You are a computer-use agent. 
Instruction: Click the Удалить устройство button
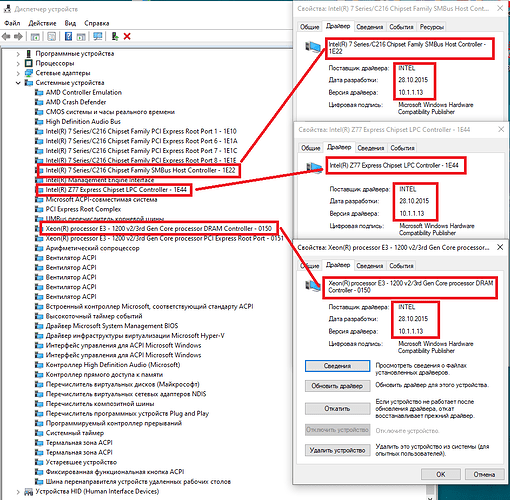(337, 450)
